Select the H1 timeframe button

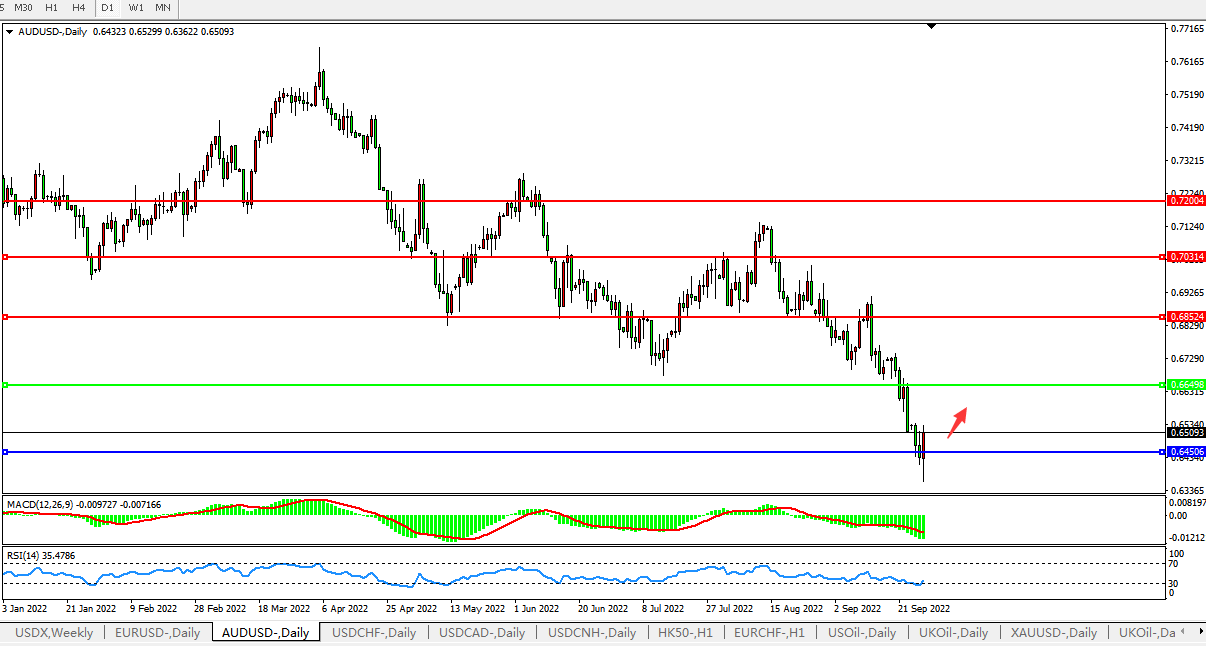pyautogui.click(x=51, y=8)
